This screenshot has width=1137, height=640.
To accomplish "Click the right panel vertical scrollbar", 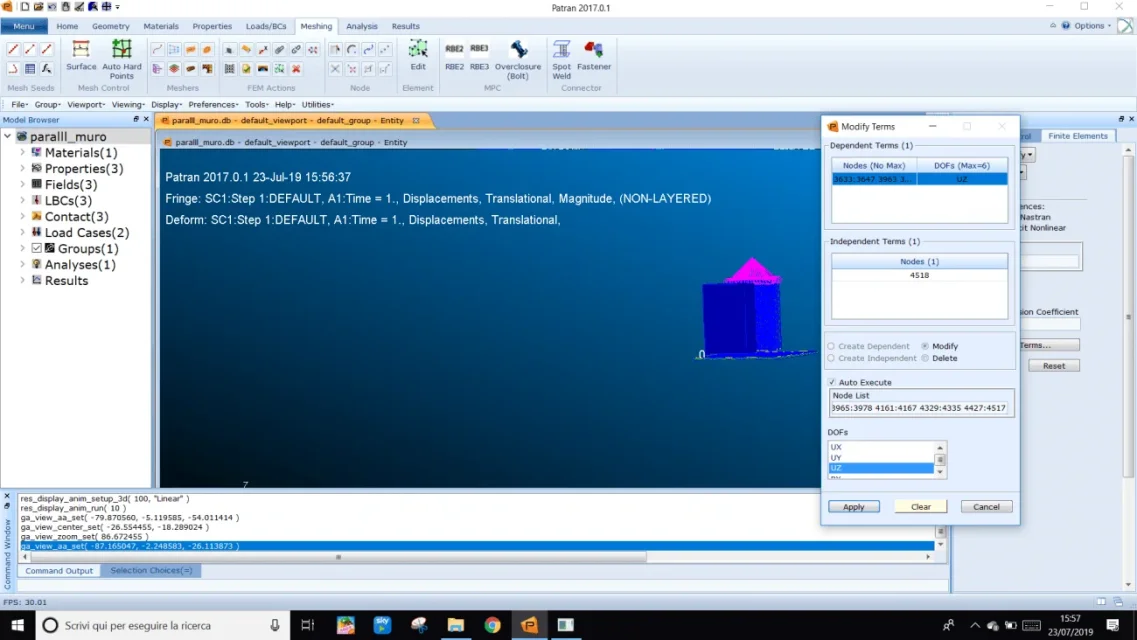I will 1128,317.
